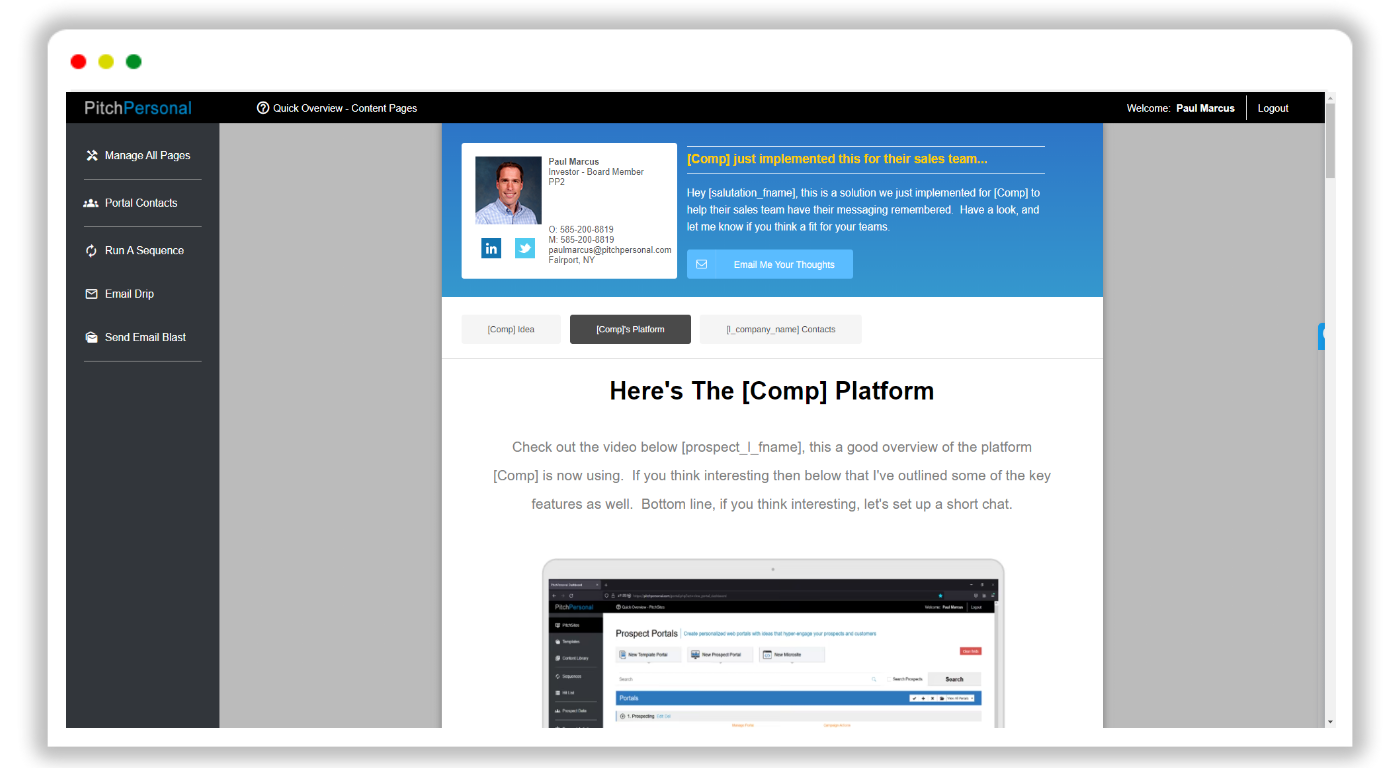Open Quick Overview - Content Pages link
1383x768 pixels.
tap(345, 108)
